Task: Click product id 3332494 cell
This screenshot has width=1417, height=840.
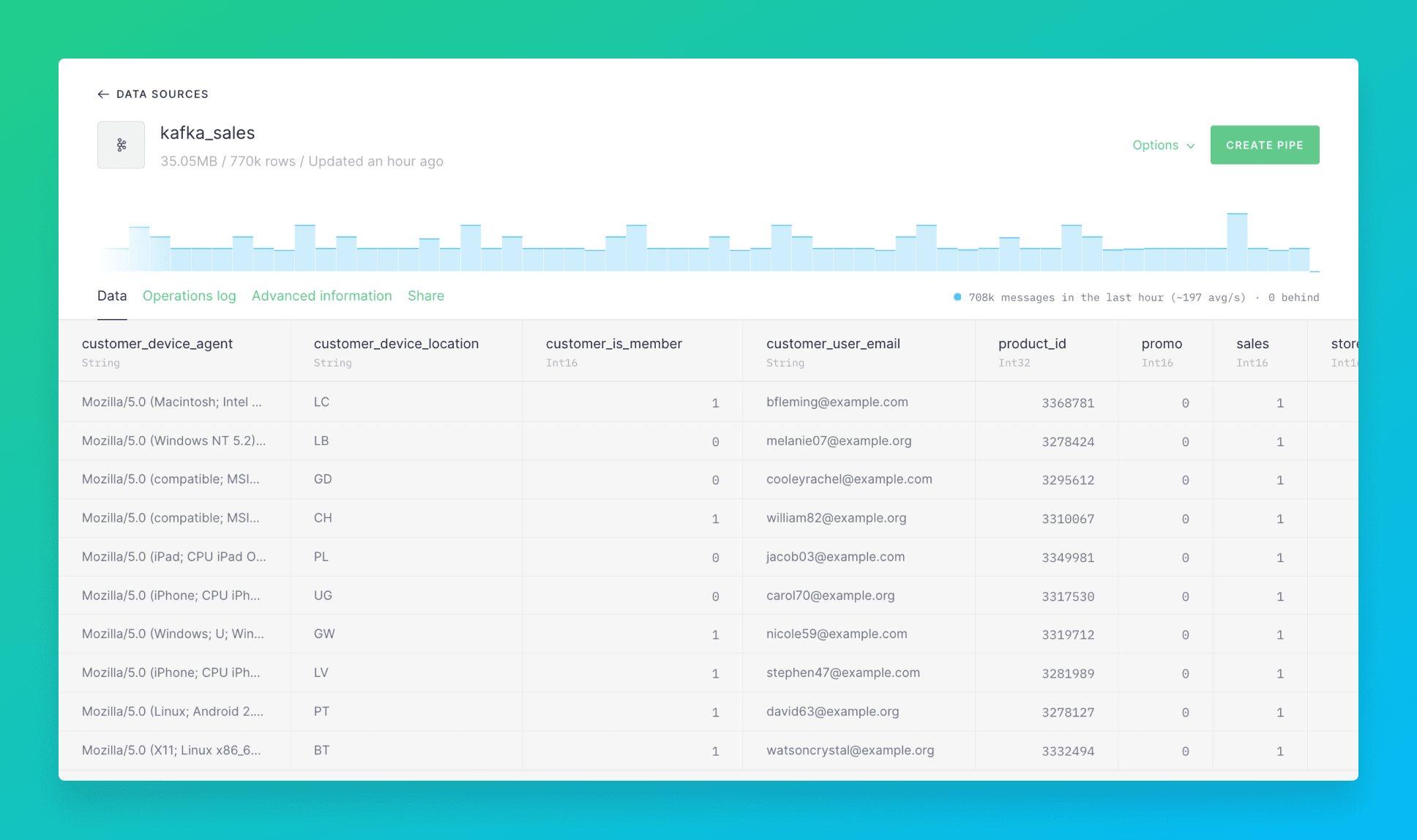Action: tap(1067, 751)
